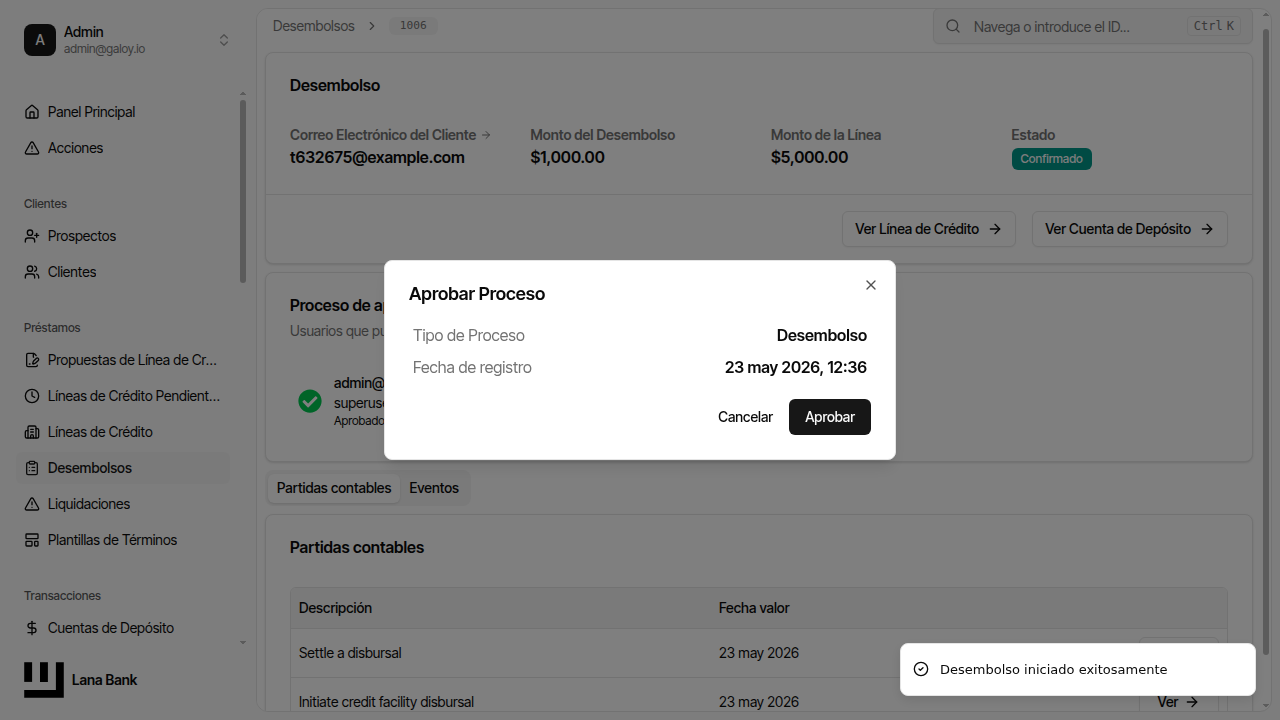
Task: Click the toast success check icon
Action: tap(921, 669)
